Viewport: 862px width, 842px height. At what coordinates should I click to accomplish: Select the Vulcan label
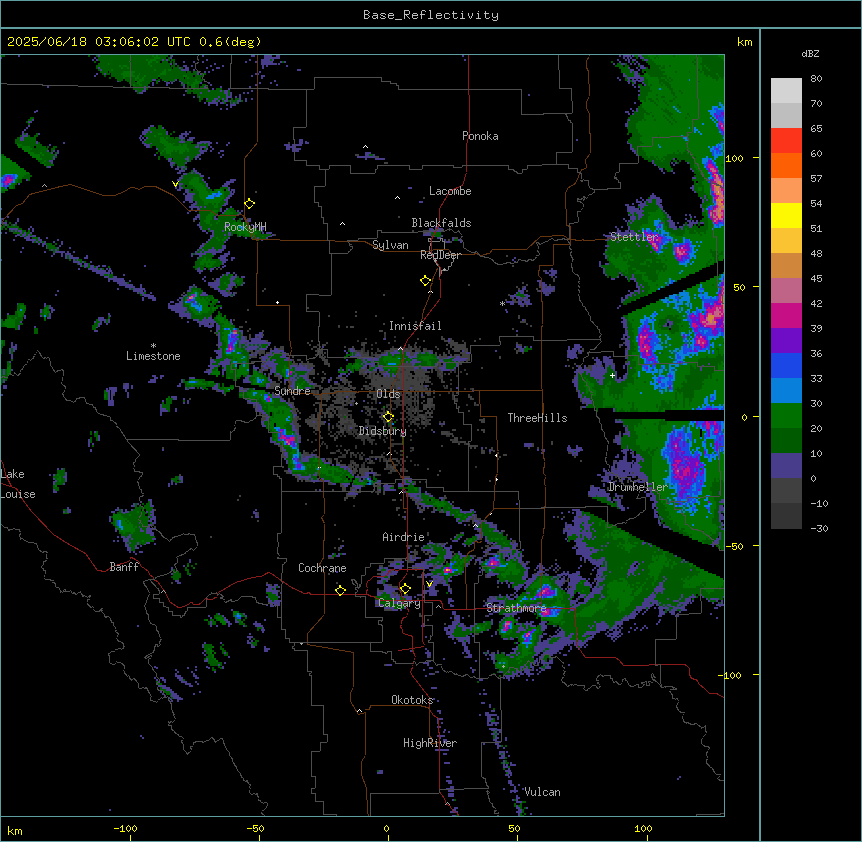(542, 792)
